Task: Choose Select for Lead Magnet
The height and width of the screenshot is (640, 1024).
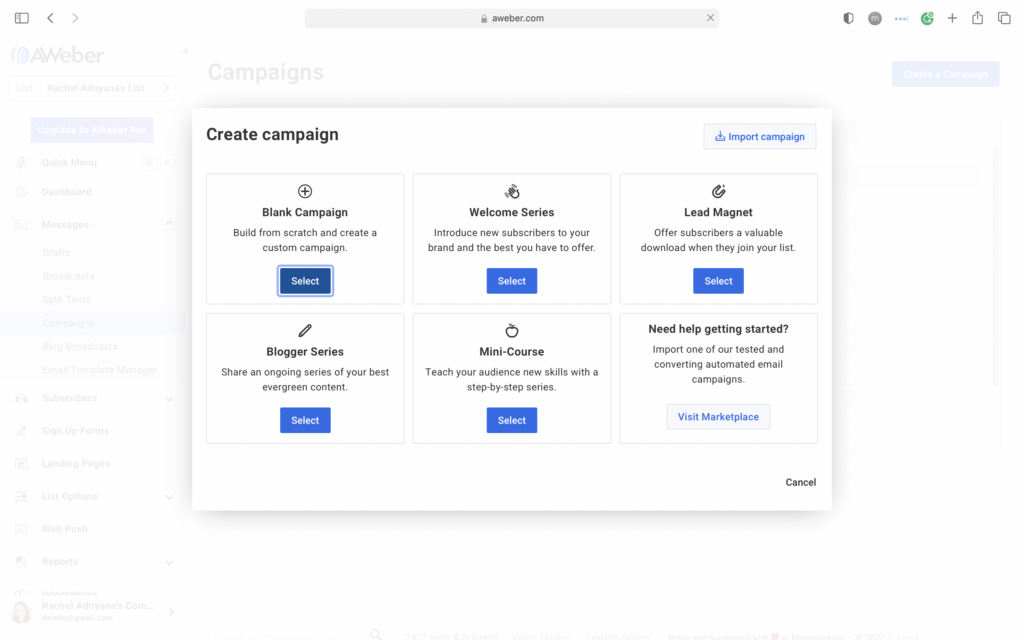Action: coord(718,281)
